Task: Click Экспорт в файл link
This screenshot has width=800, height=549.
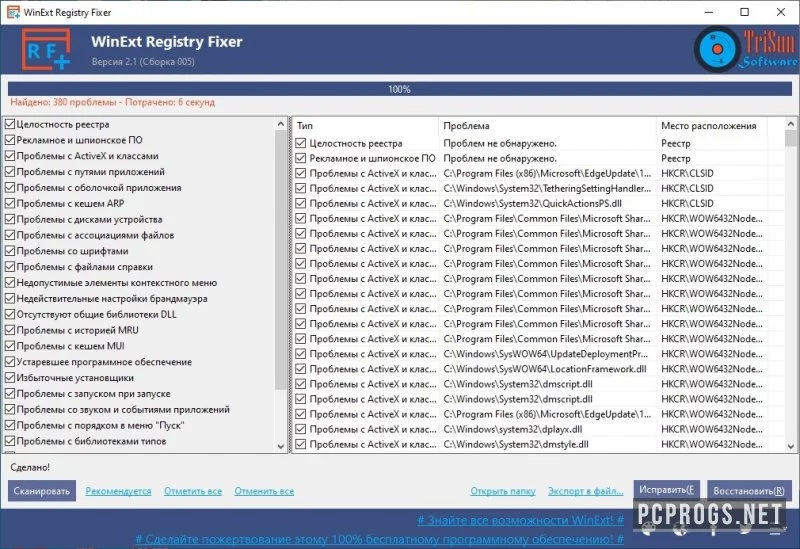Action: [586, 491]
